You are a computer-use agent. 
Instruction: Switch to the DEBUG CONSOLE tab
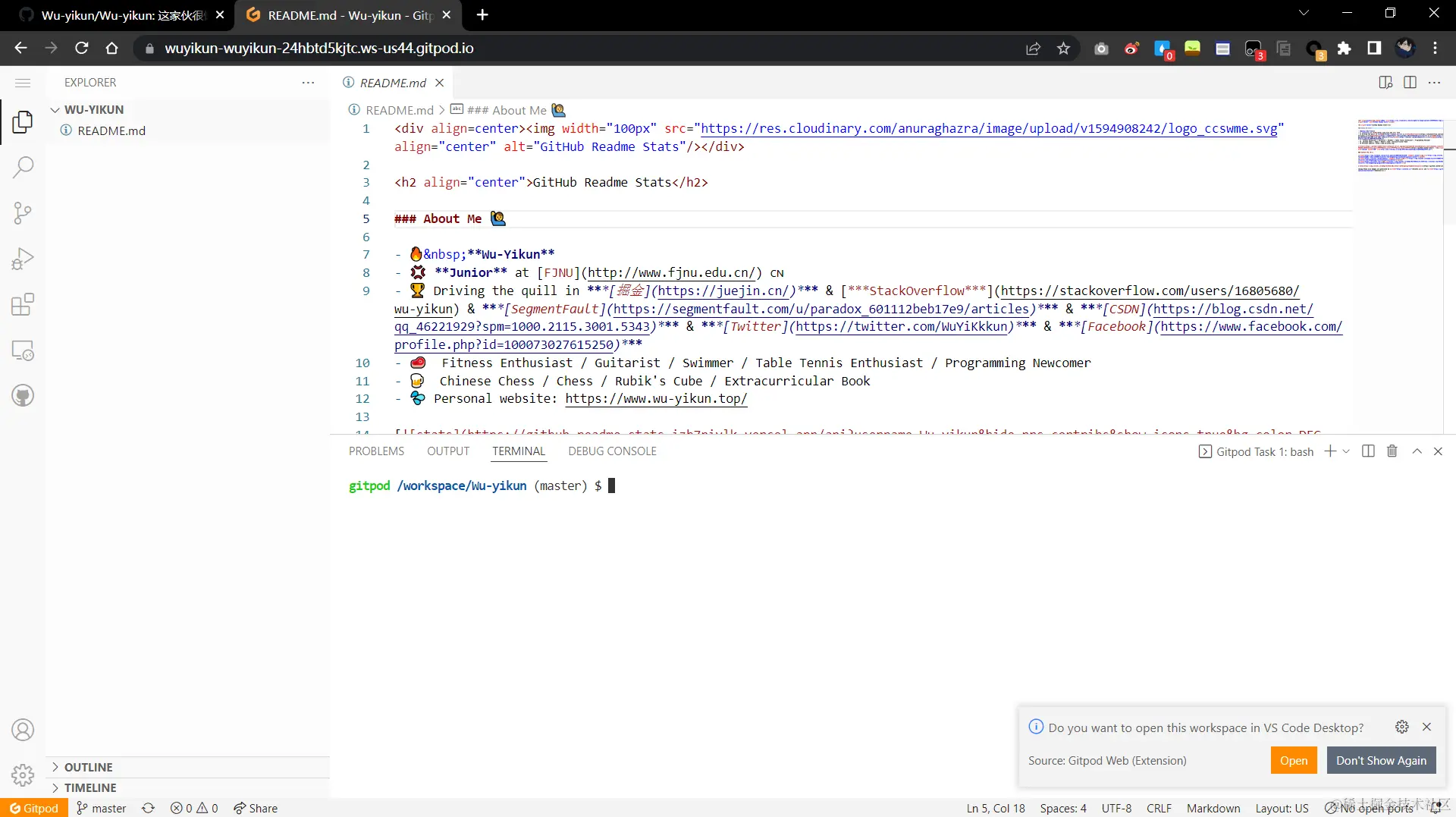click(x=612, y=451)
